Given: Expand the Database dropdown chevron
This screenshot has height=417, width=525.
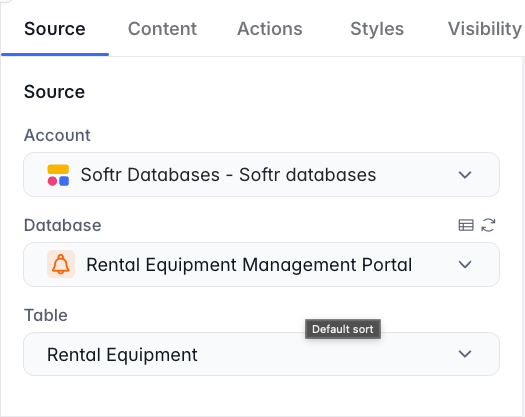Looking at the screenshot, I should click(465, 265).
